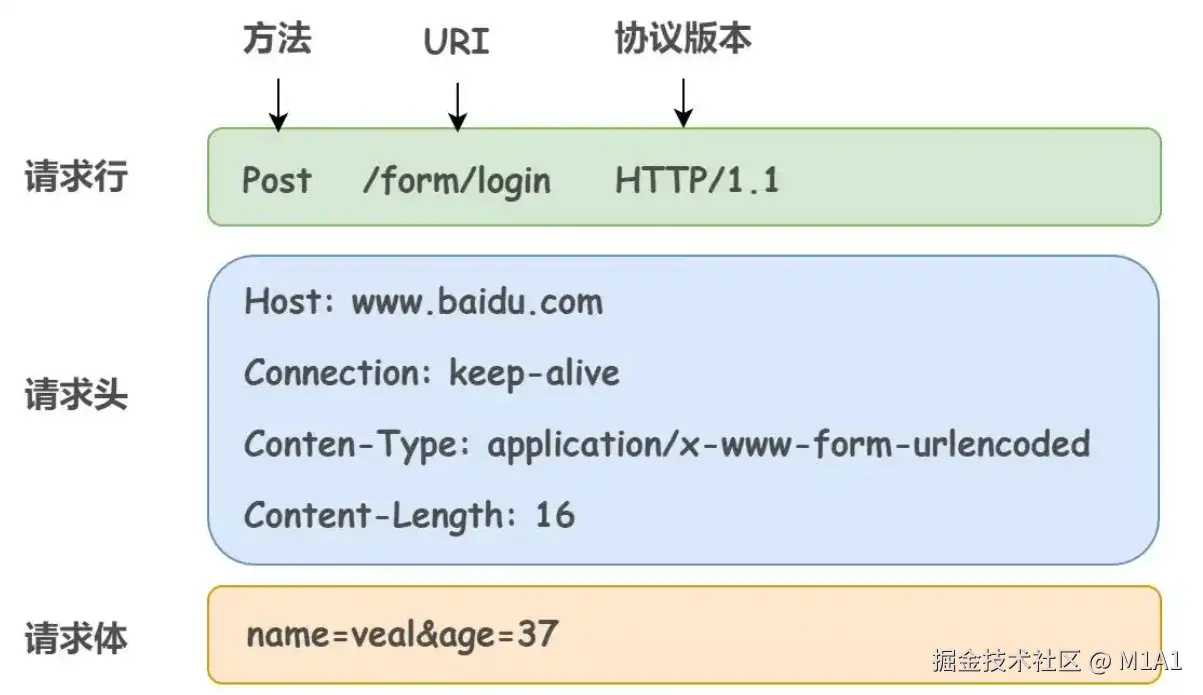Click the application/x-www-form-urlencoded value
This screenshot has height=695, width=1203.
tap(788, 444)
